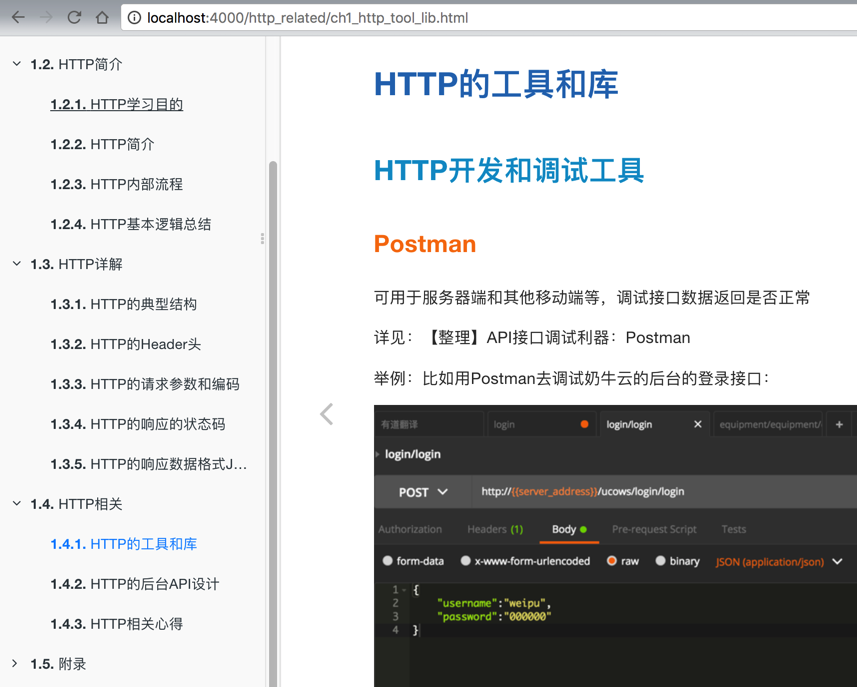The image size is (857, 687).
Task: Click the orange Postman heading
Action: pyautogui.click(x=425, y=244)
